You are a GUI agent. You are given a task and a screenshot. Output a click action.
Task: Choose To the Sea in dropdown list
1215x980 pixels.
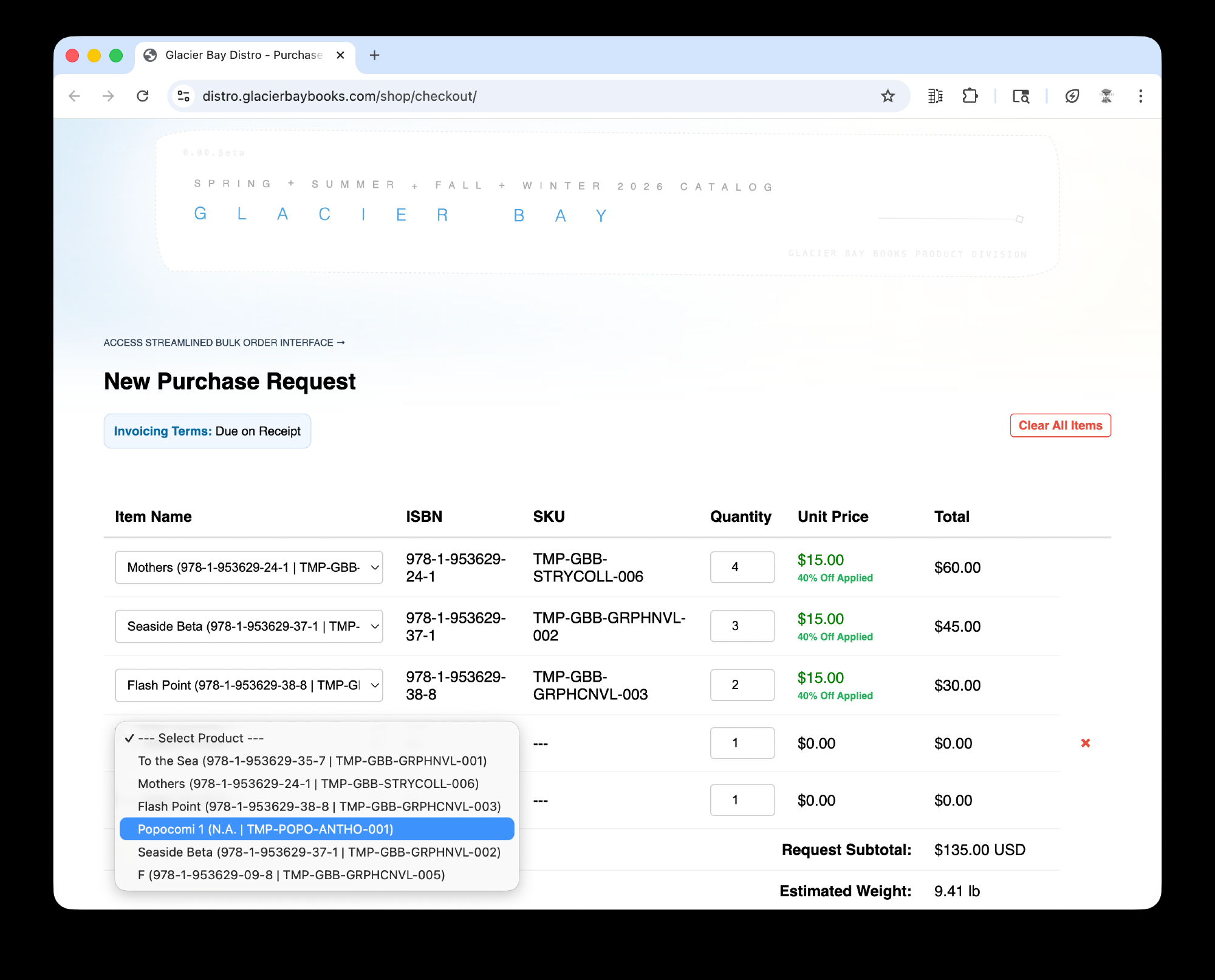tap(312, 761)
